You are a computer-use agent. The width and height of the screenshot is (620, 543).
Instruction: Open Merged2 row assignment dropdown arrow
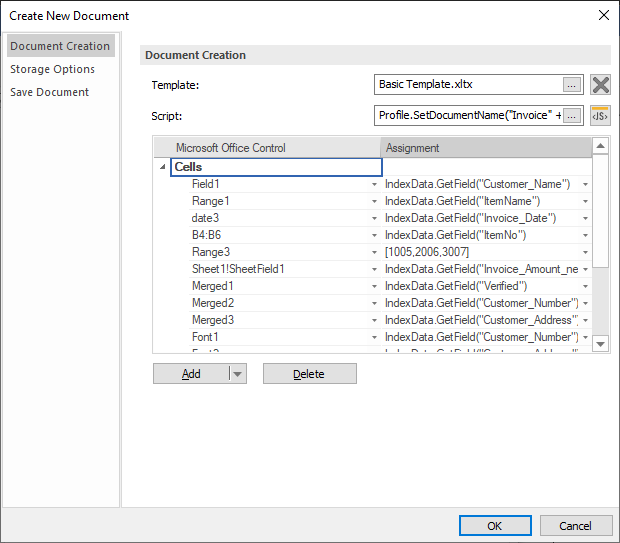pos(585,303)
